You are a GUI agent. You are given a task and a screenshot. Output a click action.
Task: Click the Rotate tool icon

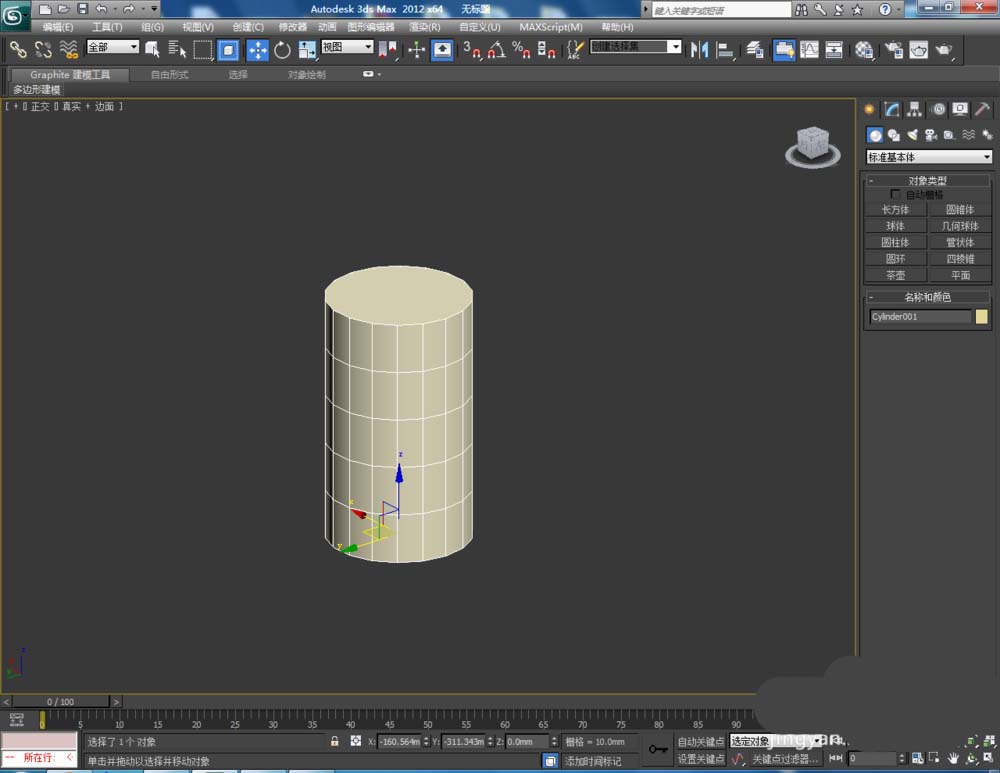click(x=282, y=50)
